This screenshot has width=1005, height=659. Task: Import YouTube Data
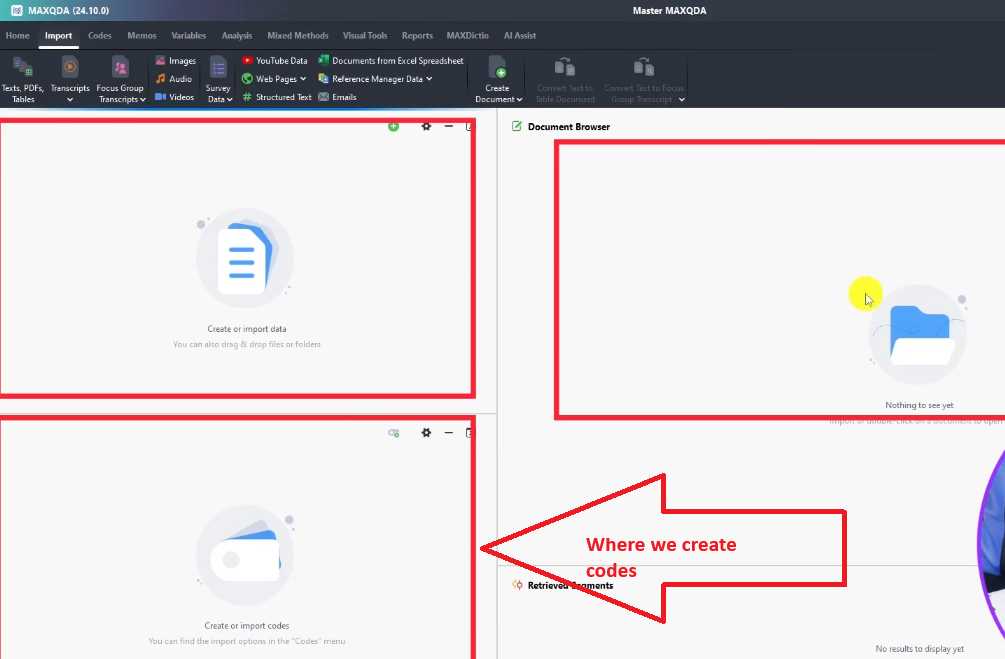pos(275,61)
